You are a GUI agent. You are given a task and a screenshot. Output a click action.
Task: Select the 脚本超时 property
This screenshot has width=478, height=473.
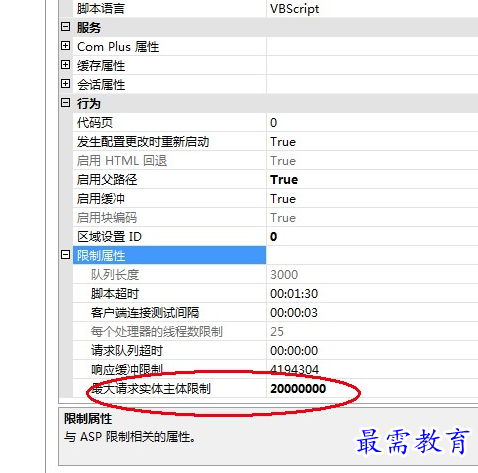click(169, 293)
